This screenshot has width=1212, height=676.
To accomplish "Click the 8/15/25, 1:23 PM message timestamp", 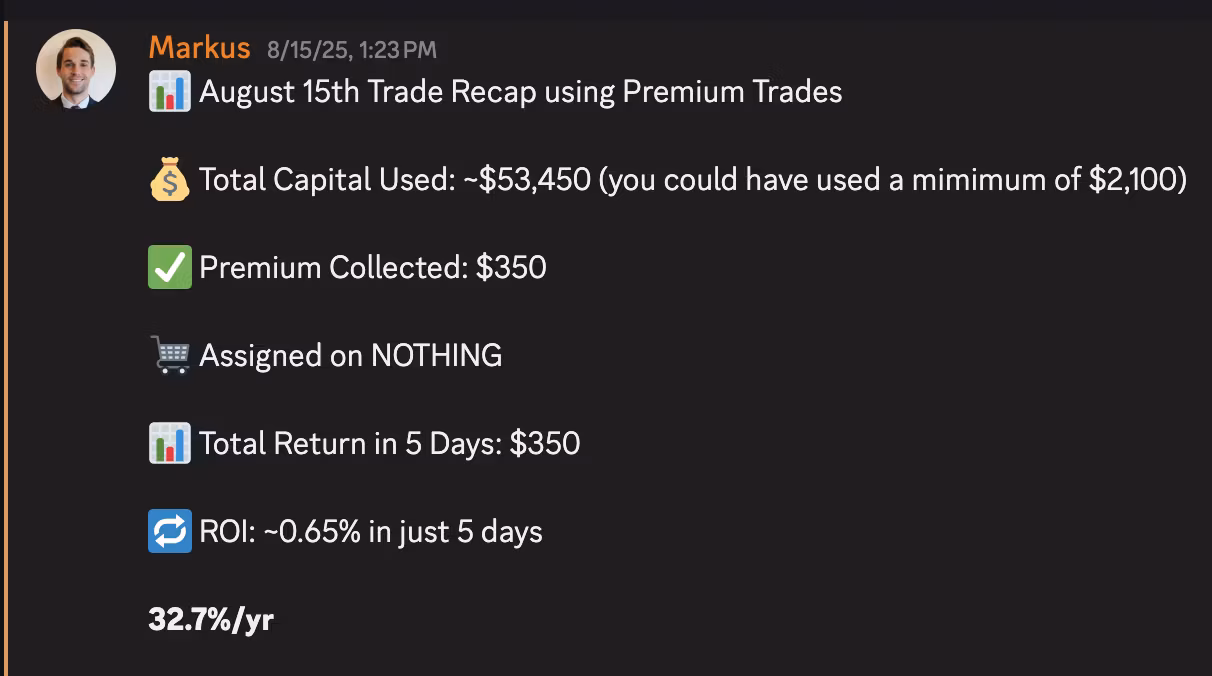I will tap(351, 50).
